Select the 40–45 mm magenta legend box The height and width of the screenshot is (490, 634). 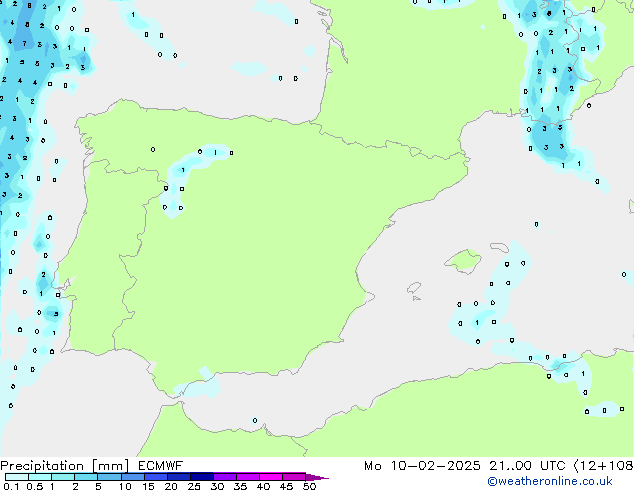[271, 477]
